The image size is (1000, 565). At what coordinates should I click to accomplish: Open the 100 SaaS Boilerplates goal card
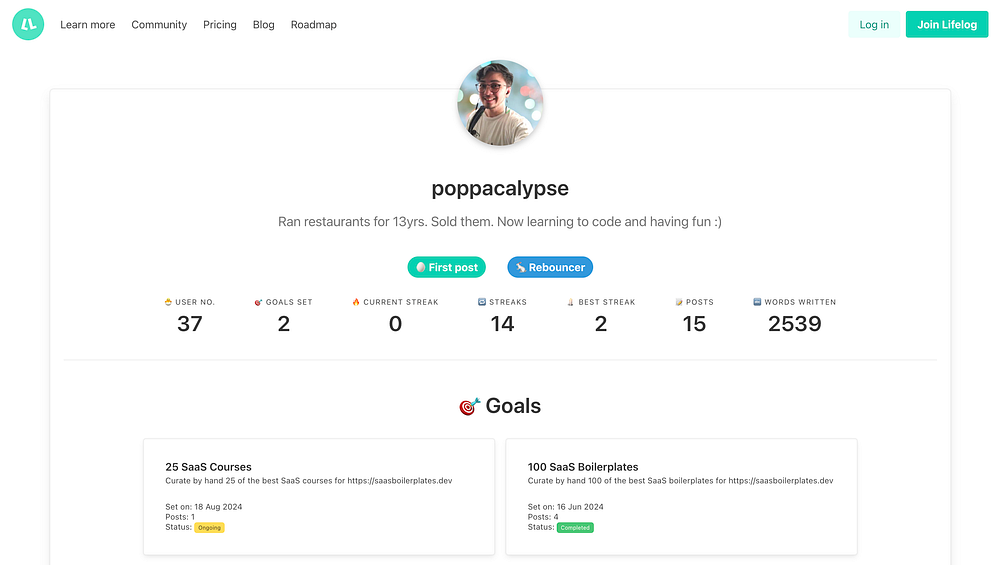pos(681,496)
